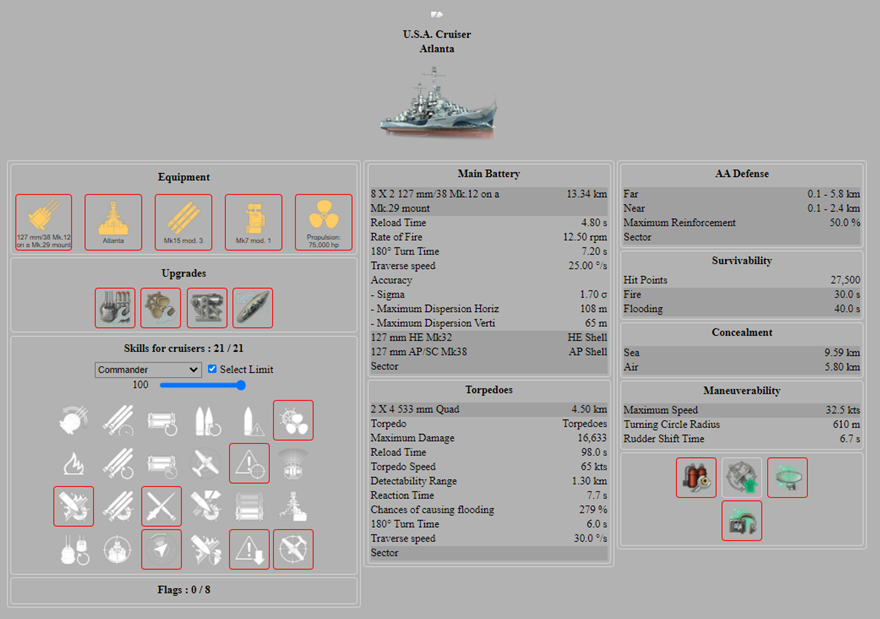Click the 127 mm HE Mk32 shell row
The width and height of the screenshot is (880, 619).
click(x=488, y=338)
